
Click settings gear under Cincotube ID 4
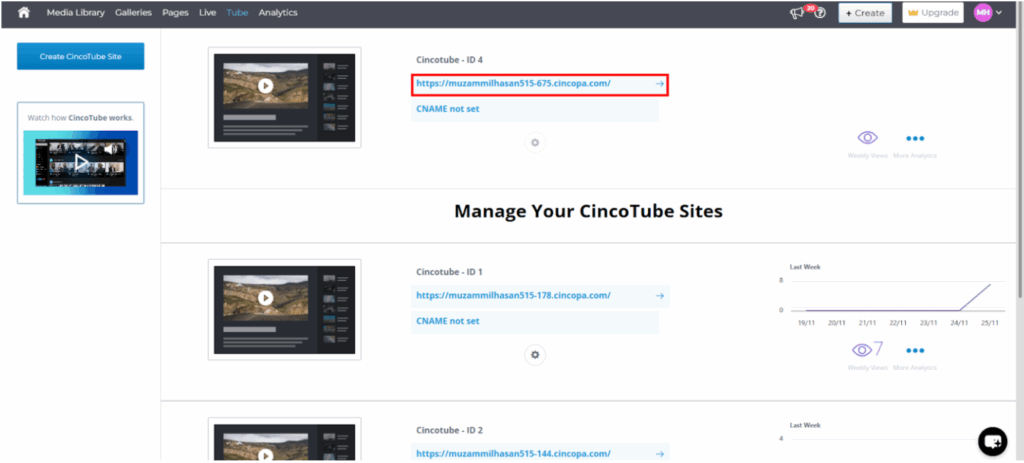click(535, 143)
